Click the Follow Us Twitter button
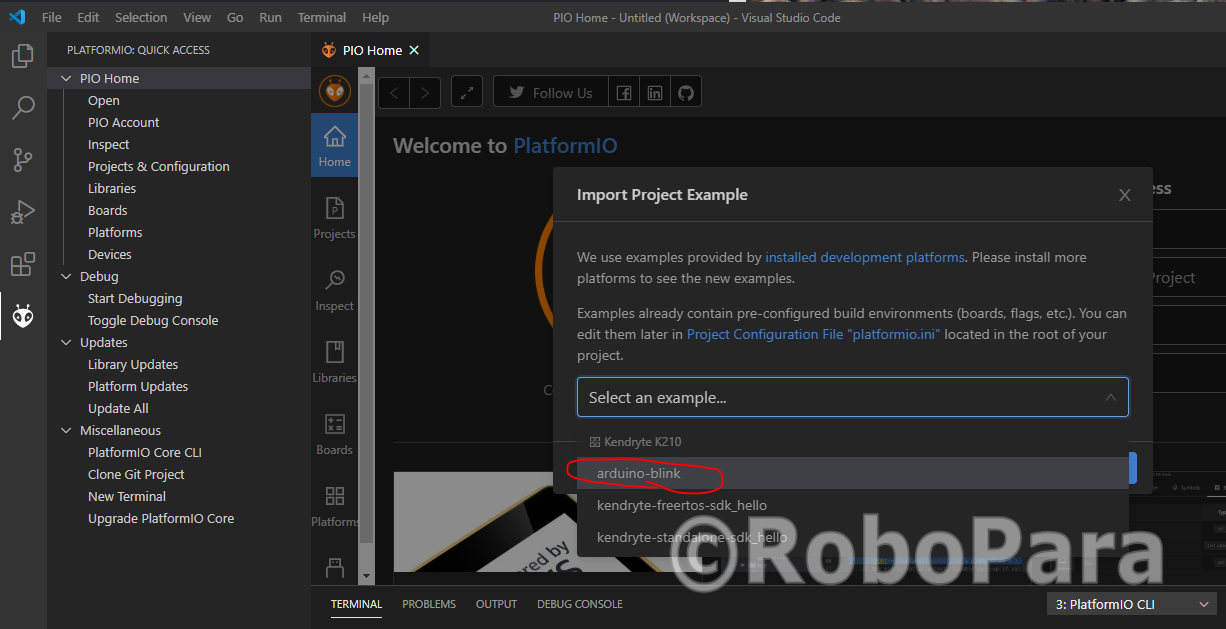 (x=550, y=91)
